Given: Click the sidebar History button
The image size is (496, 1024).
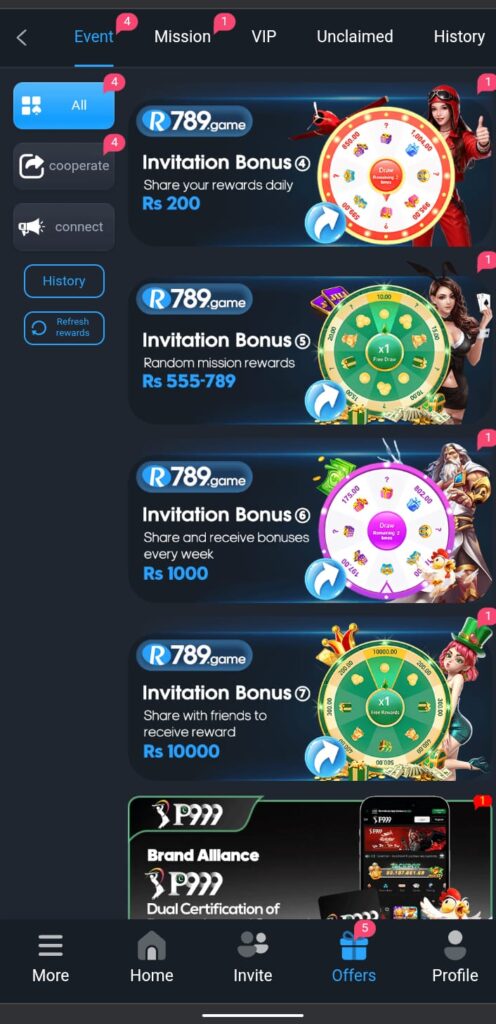Looking at the screenshot, I should 64,281.
